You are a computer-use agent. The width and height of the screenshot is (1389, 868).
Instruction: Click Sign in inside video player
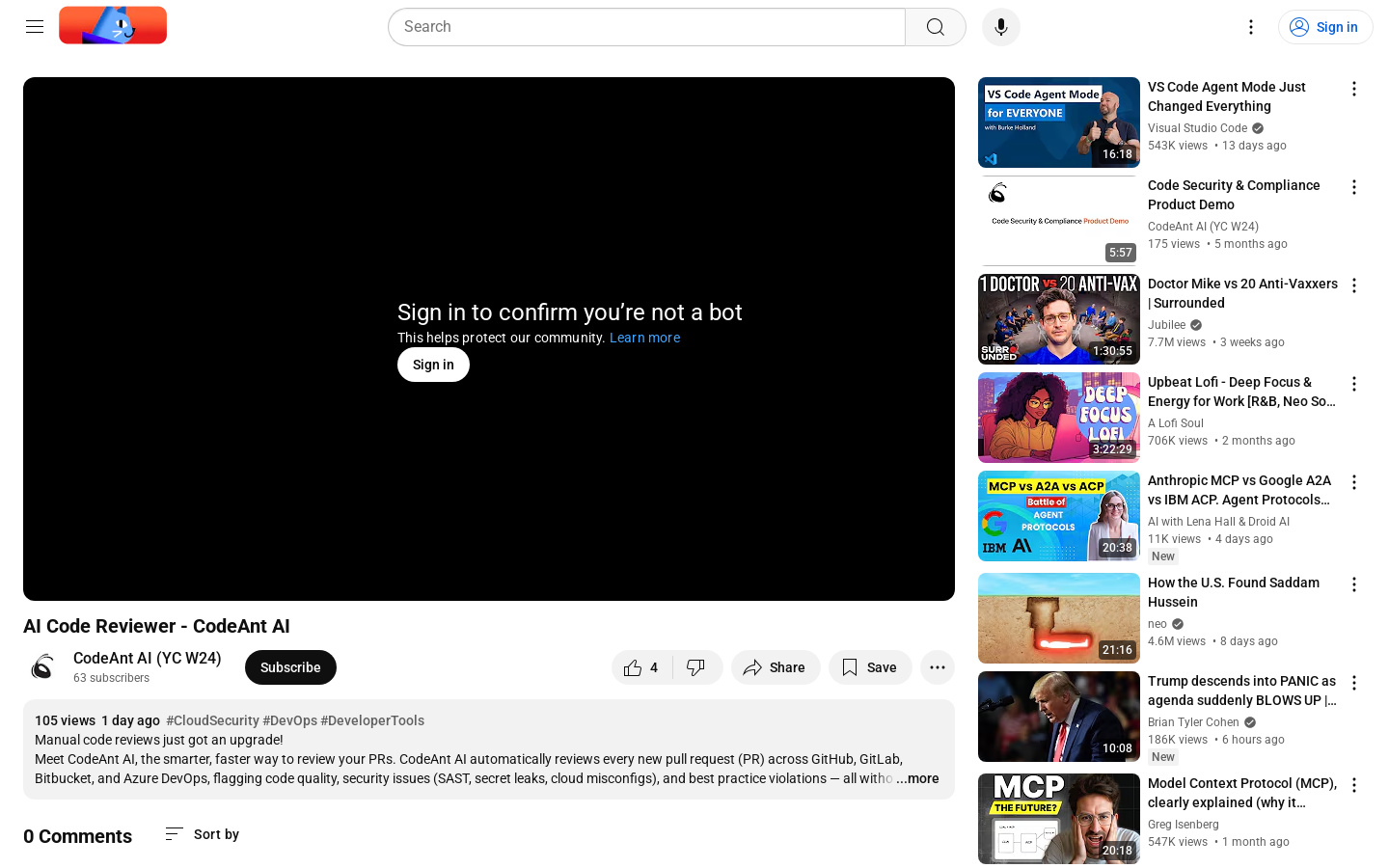[433, 365]
